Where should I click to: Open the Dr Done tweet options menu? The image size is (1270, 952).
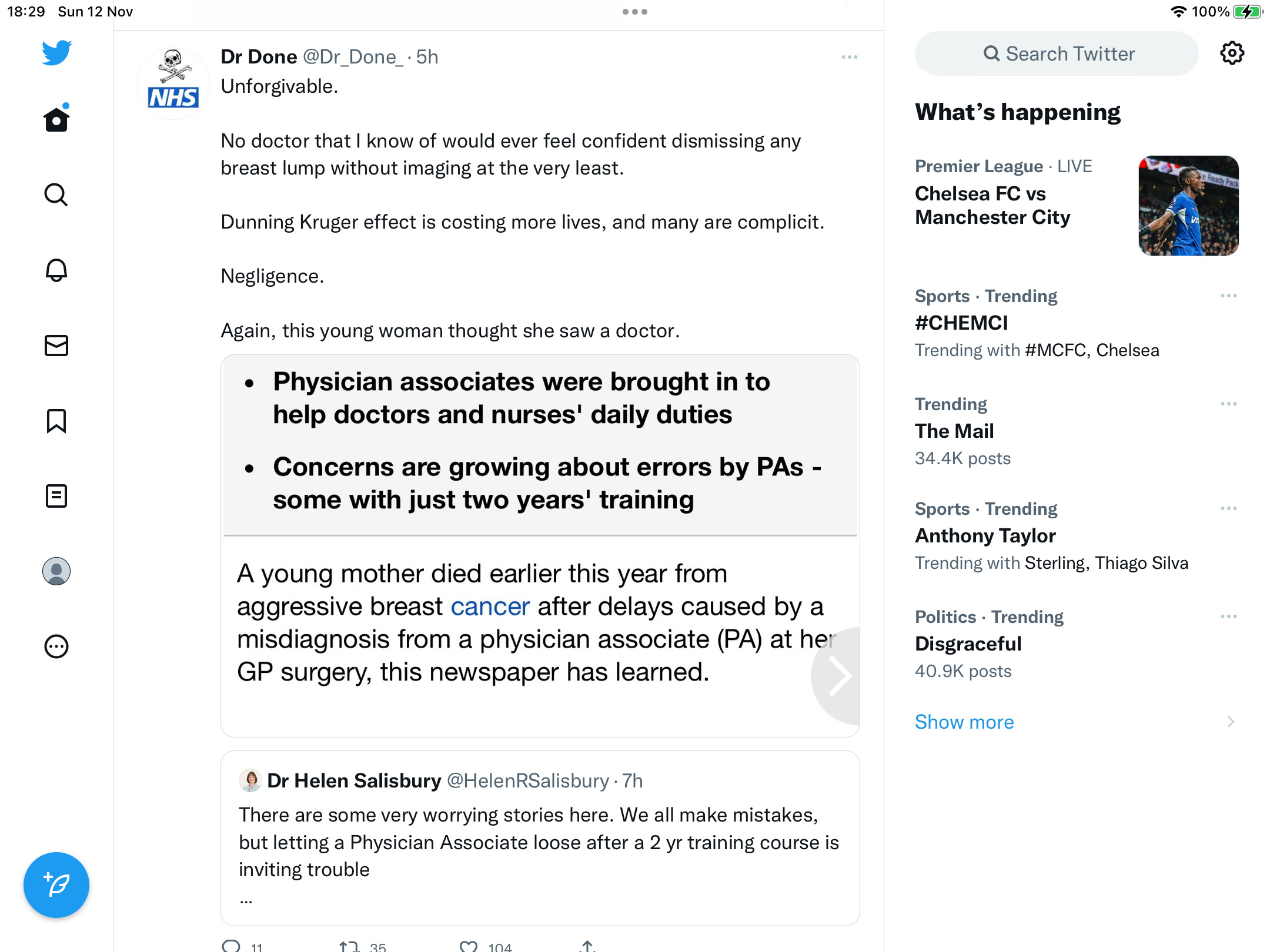849,57
